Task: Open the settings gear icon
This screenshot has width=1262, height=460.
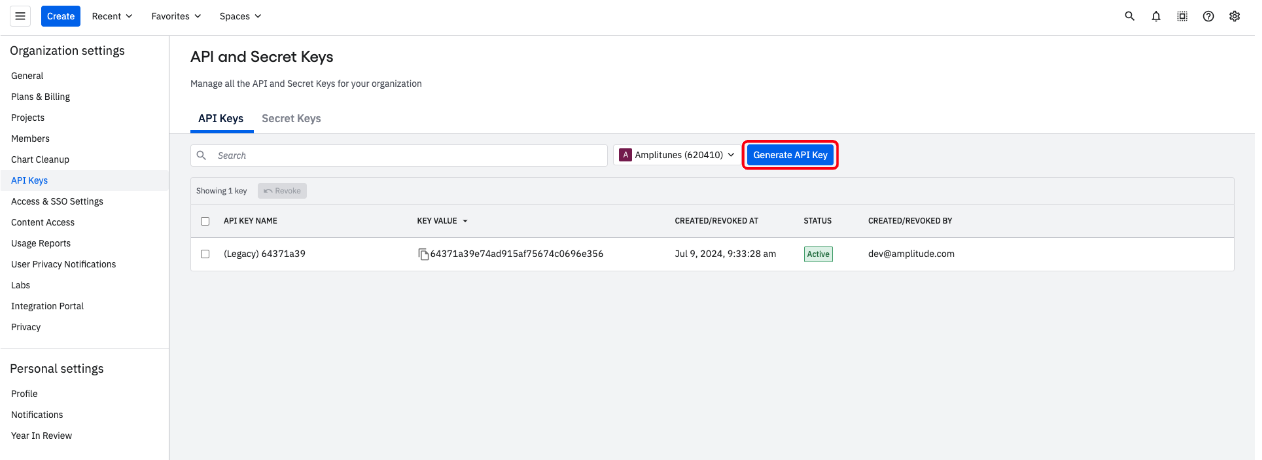Action: [x=1234, y=16]
